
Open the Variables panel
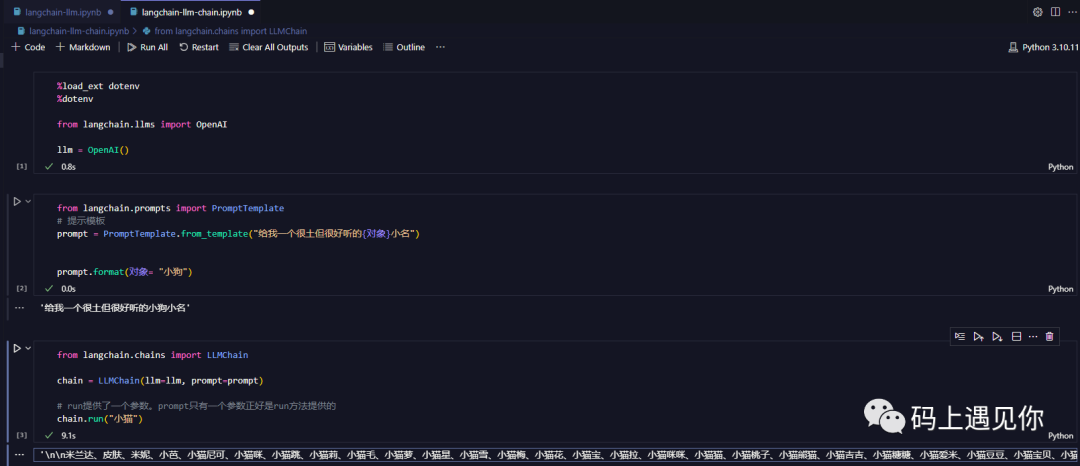(349, 47)
